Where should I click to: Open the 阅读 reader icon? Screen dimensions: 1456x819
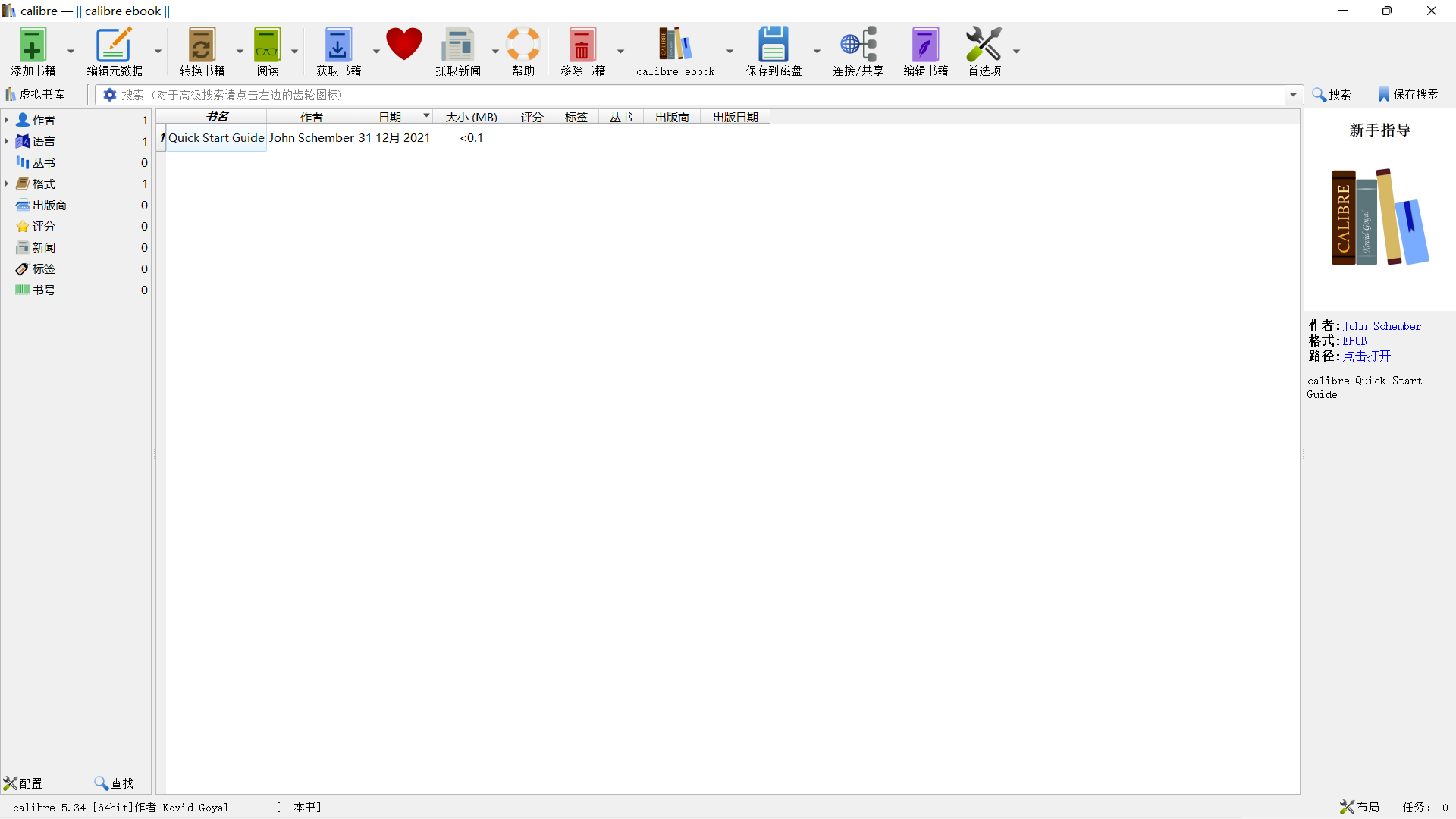(267, 45)
